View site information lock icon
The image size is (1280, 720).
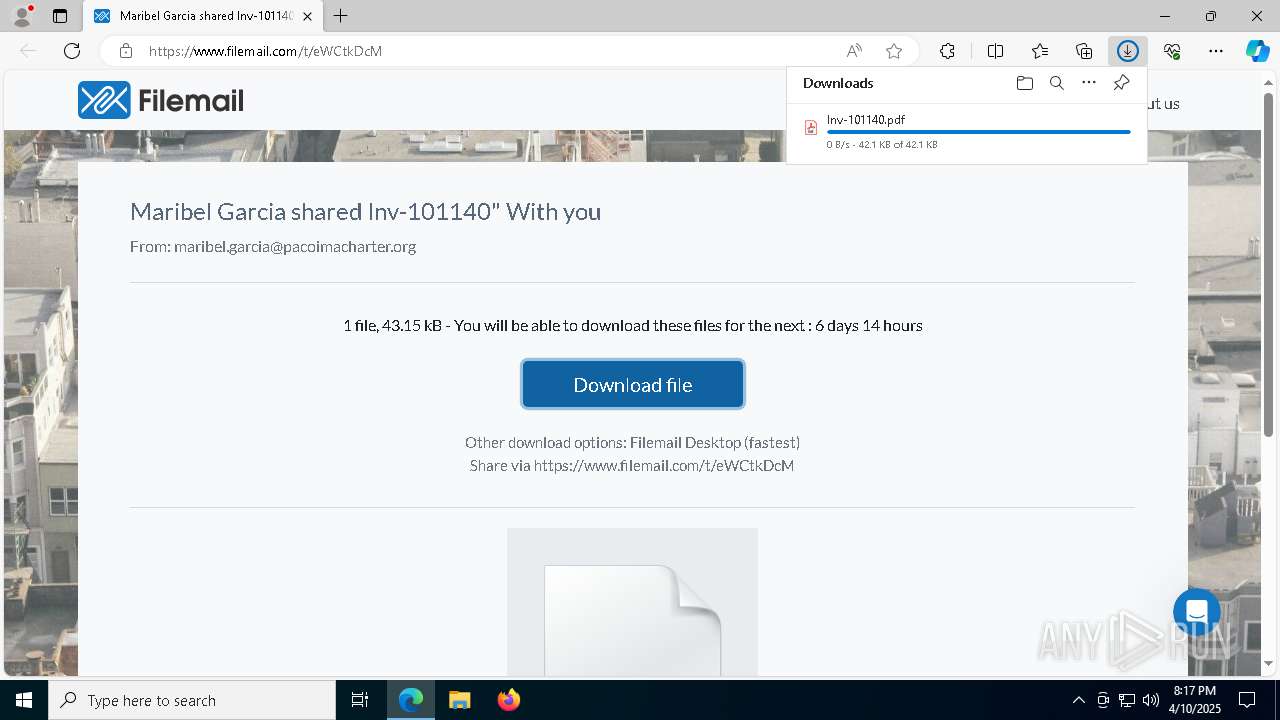click(x=126, y=51)
